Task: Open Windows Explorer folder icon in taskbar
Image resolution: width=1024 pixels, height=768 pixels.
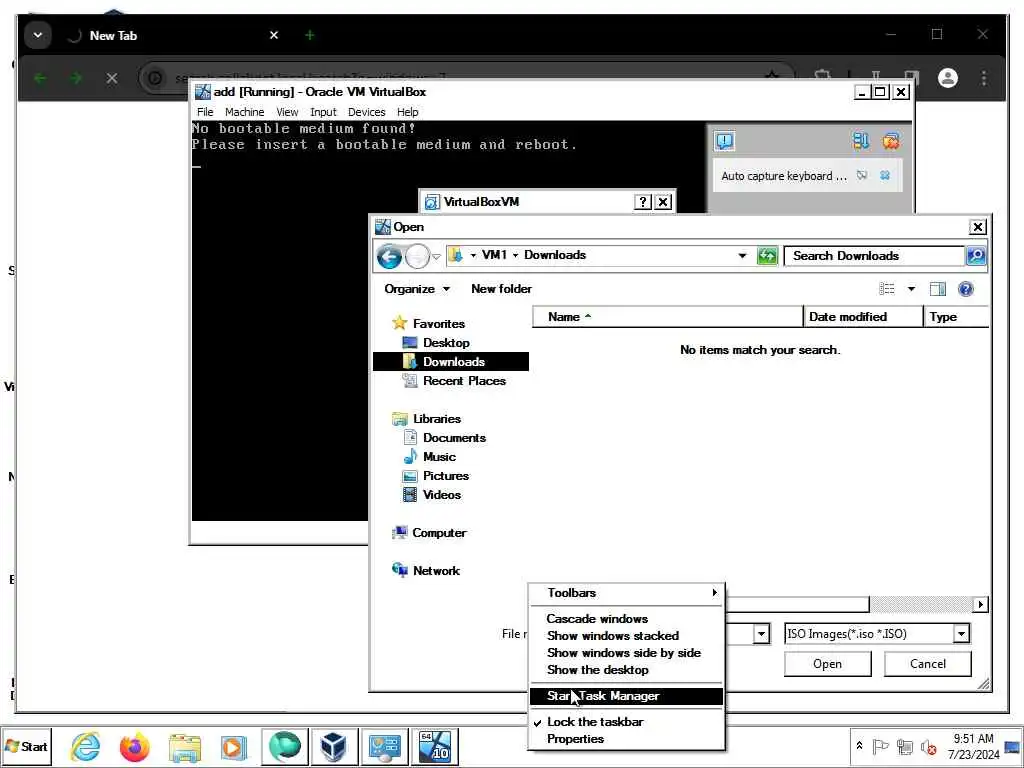Action: (x=184, y=746)
